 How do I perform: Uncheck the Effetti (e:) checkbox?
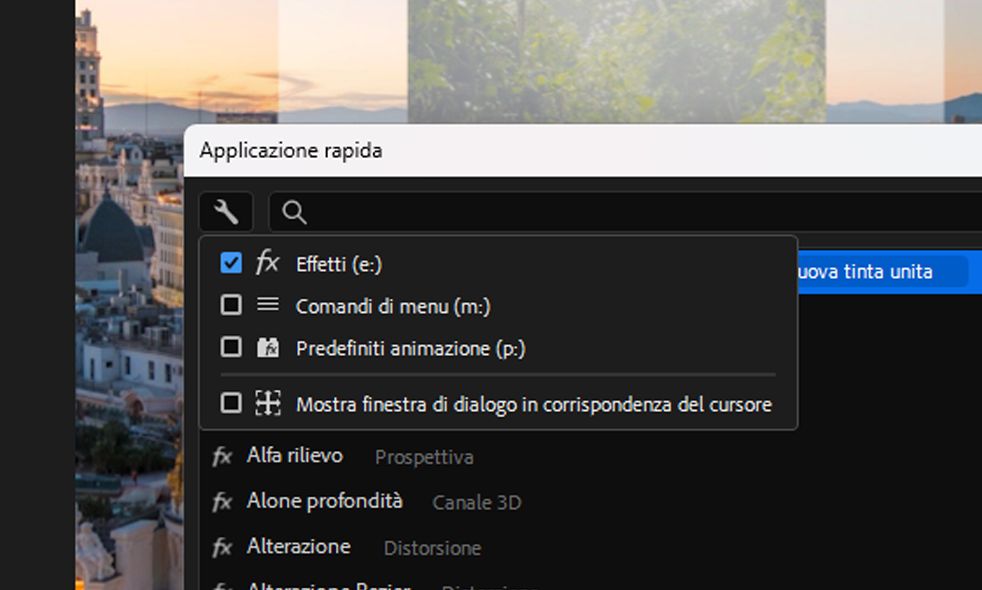pyautogui.click(x=231, y=263)
